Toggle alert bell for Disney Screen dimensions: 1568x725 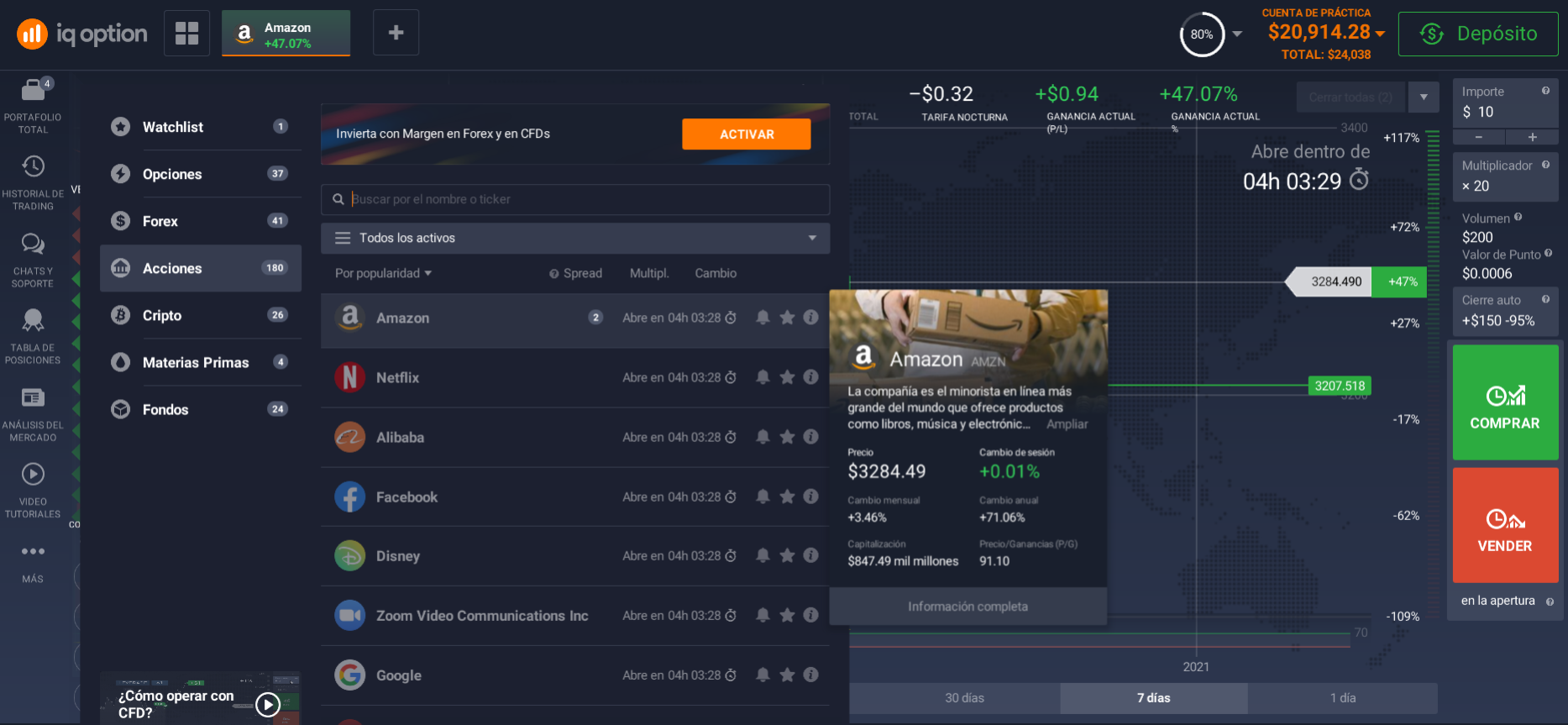point(763,555)
